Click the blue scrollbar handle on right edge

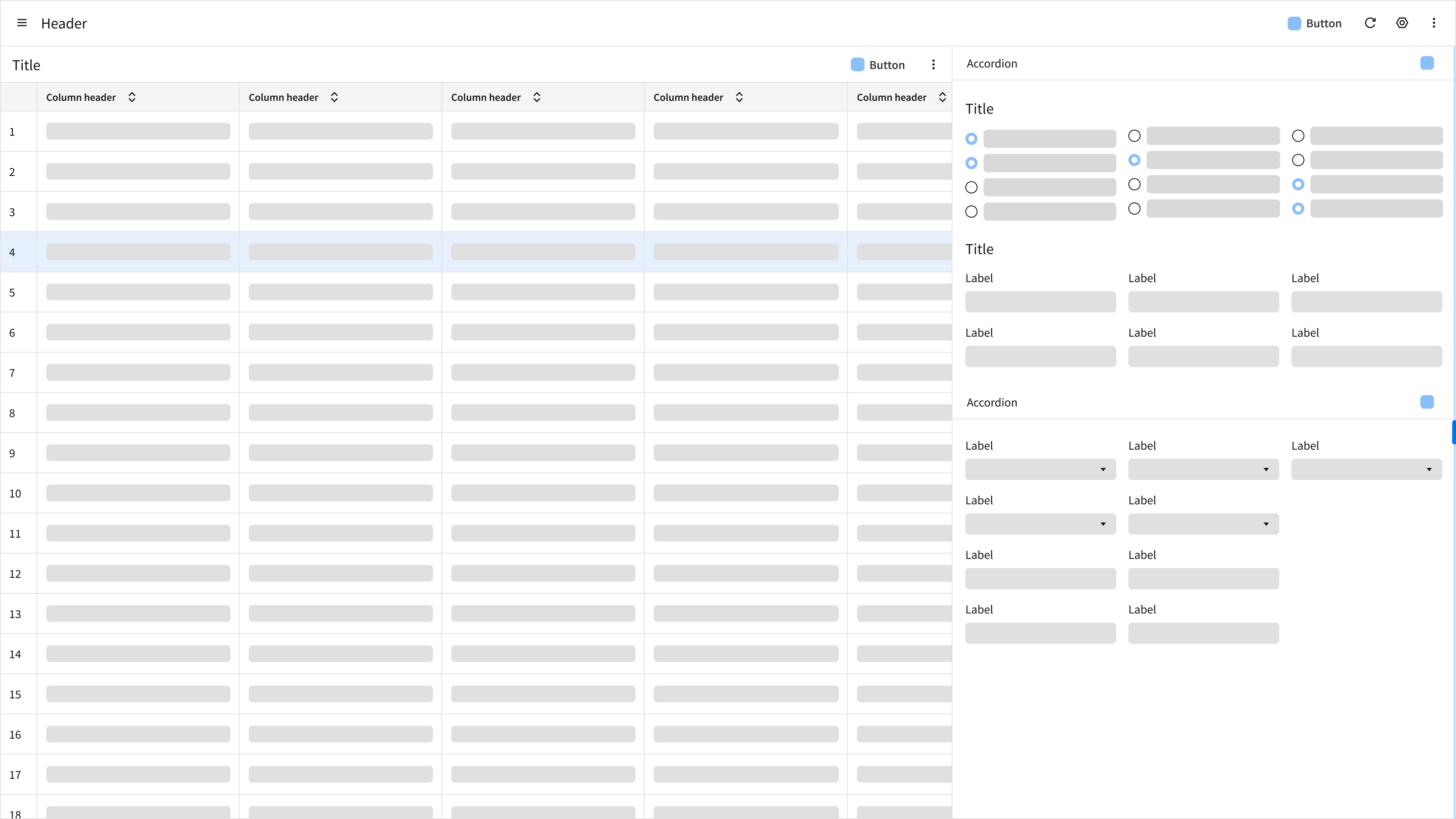[x=1453, y=433]
